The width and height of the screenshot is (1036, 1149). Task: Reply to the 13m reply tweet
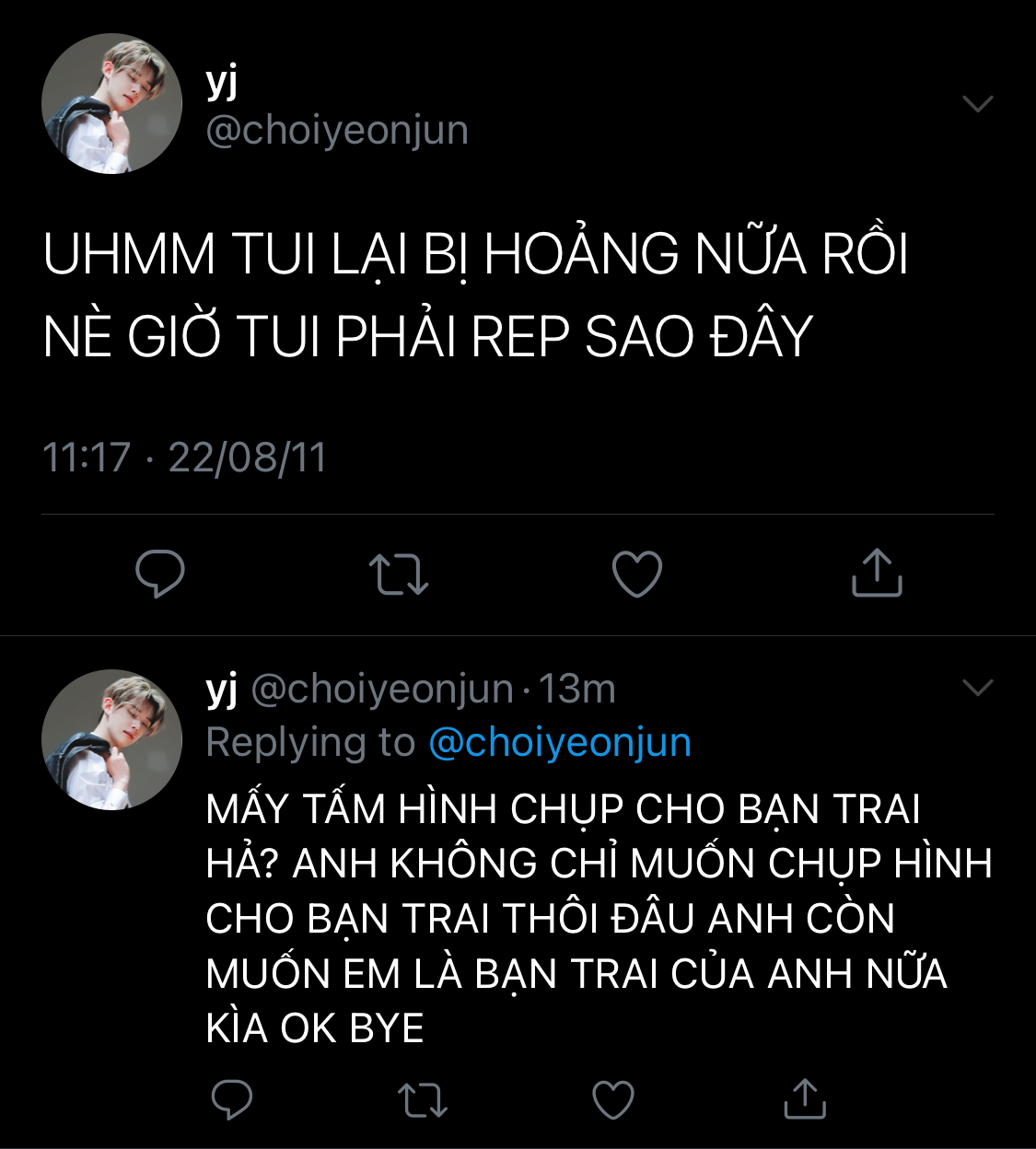pos(232,1099)
